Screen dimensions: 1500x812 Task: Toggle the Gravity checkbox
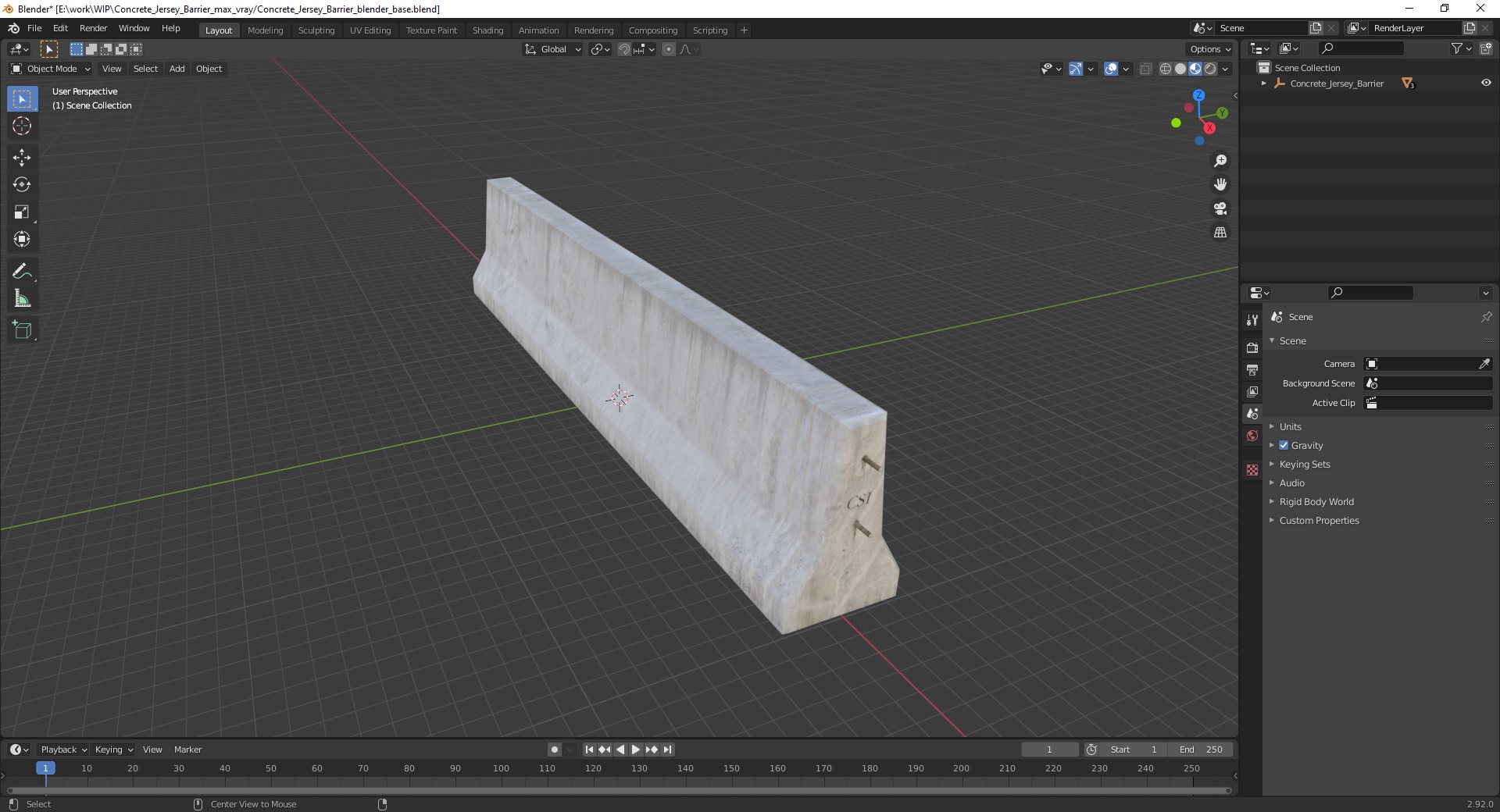tap(1284, 445)
